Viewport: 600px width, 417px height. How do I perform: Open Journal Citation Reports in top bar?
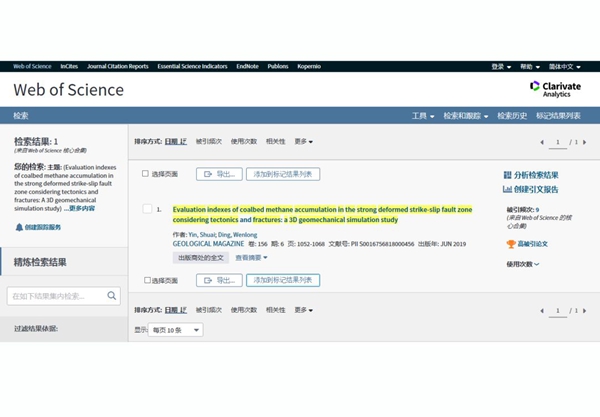117,66
